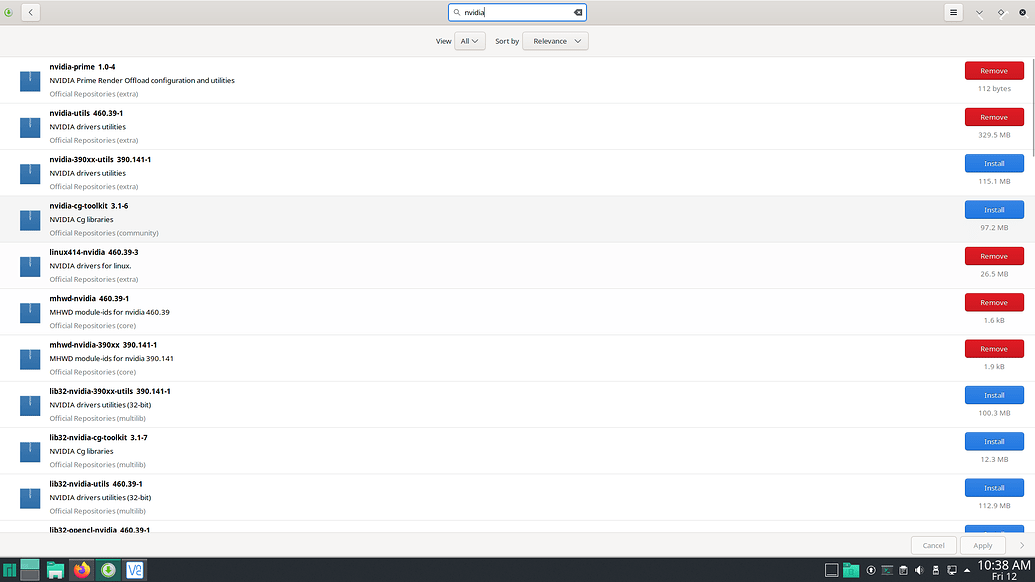Remove the nvidia-utils 460.39-1 package
This screenshot has width=1035, height=582.
pyautogui.click(x=994, y=117)
